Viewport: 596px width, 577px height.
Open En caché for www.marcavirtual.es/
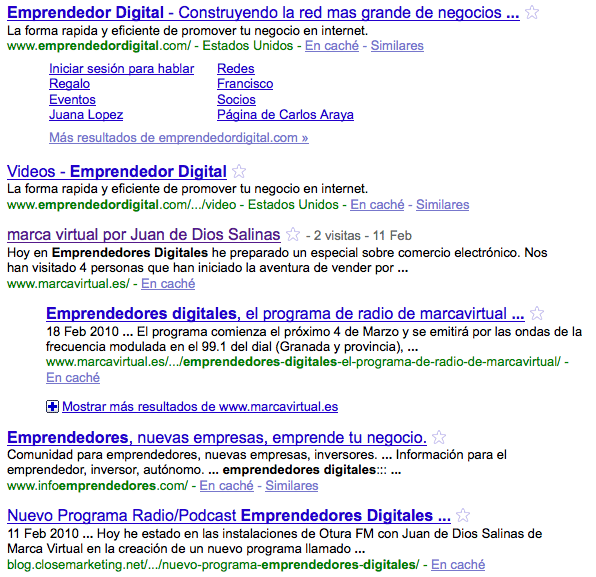(x=168, y=284)
